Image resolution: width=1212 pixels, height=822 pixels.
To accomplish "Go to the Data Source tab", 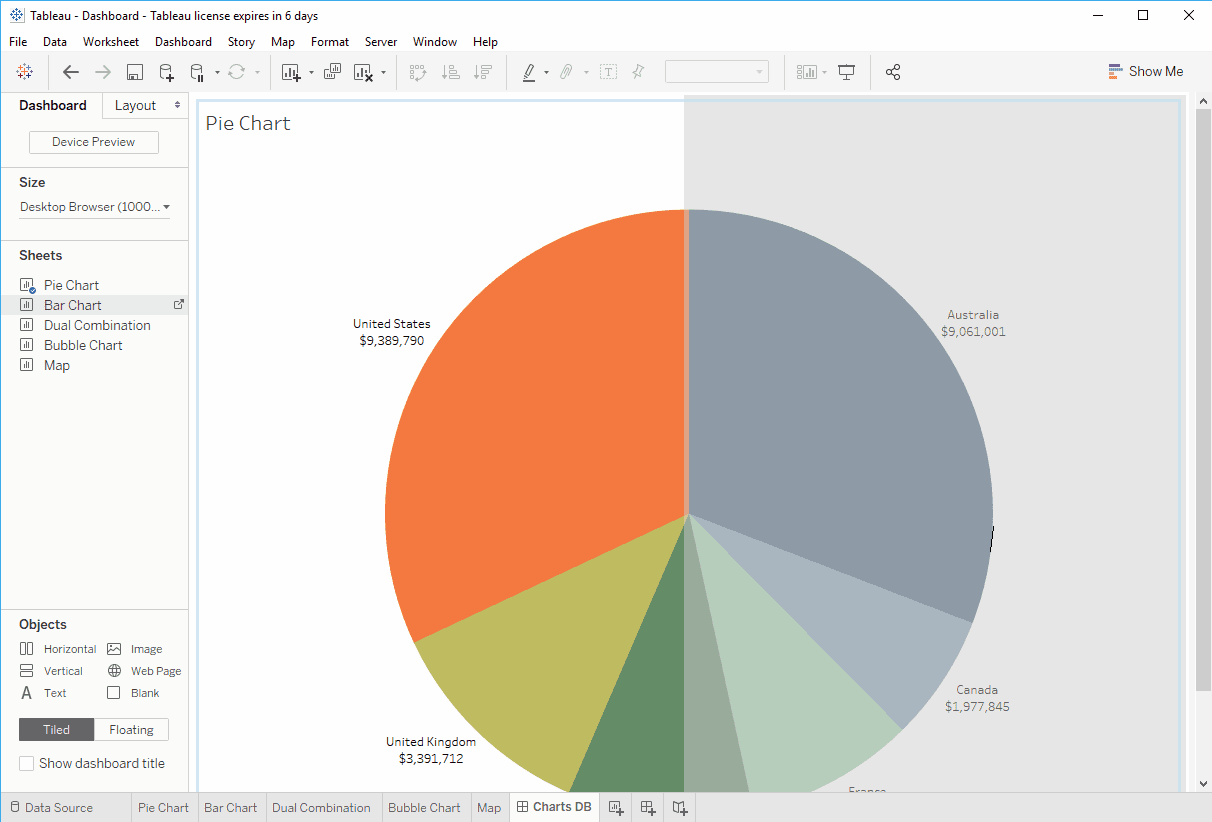I will pyautogui.click(x=58, y=808).
